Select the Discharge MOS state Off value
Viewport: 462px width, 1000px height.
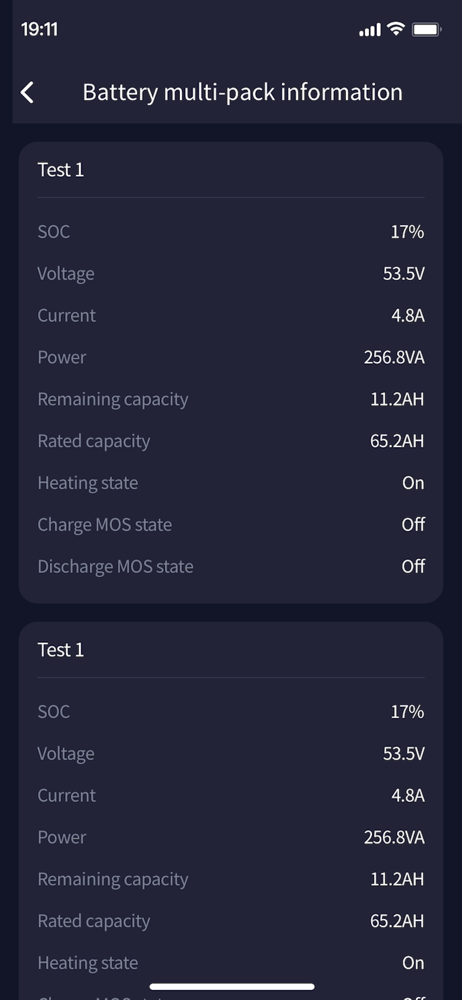[x=414, y=566]
